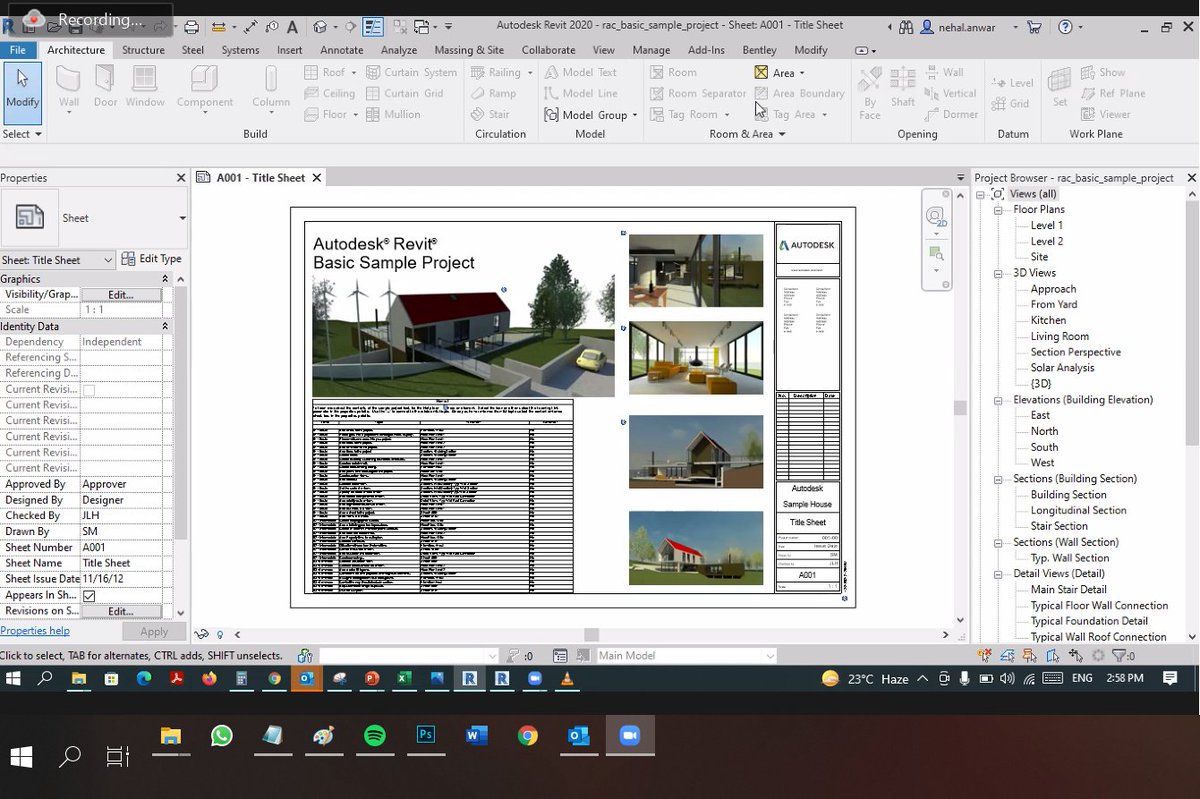1200x799 pixels.
Task: Click the Room Separator tool
Action: 698,93
